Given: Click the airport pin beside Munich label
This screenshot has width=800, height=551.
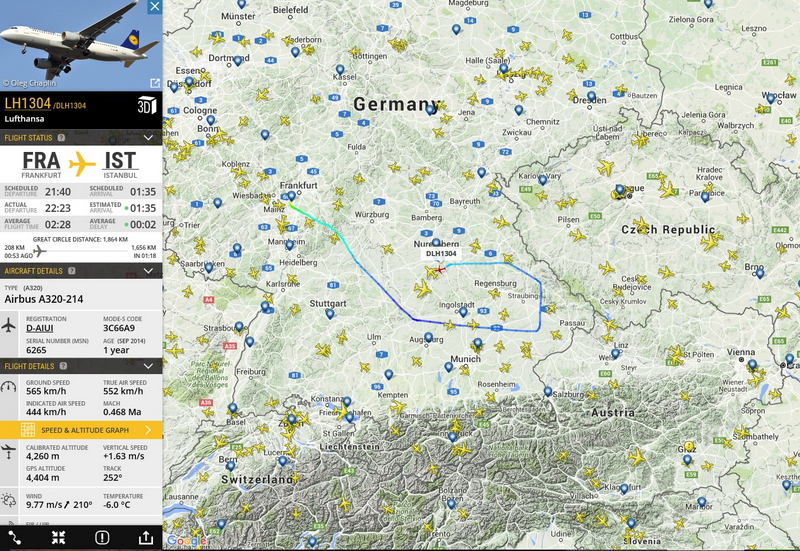Looking at the screenshot, I should 448,367.
